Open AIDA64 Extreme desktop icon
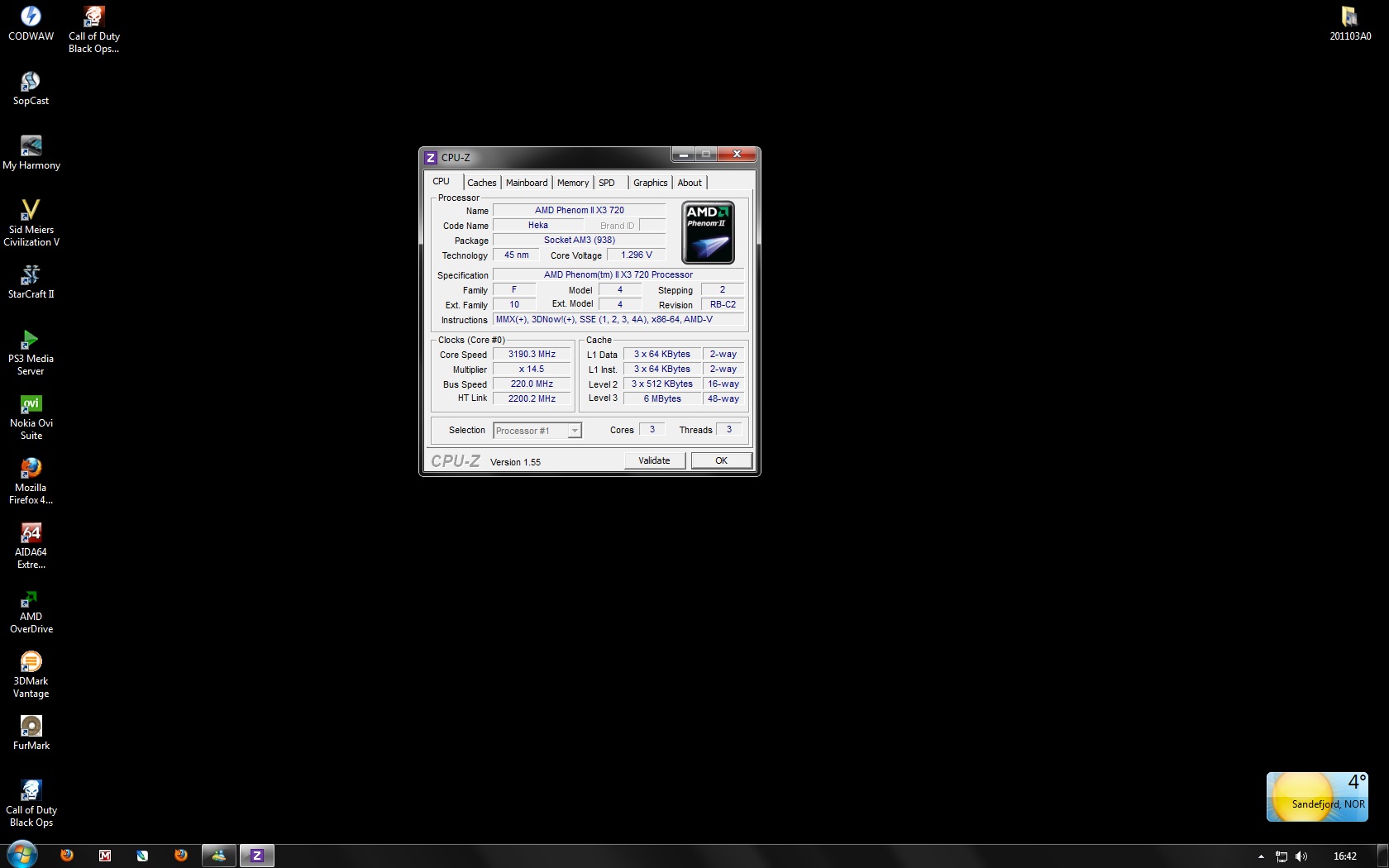The width and height of the screenshot is (1389, 868). [x=31, y=545]
